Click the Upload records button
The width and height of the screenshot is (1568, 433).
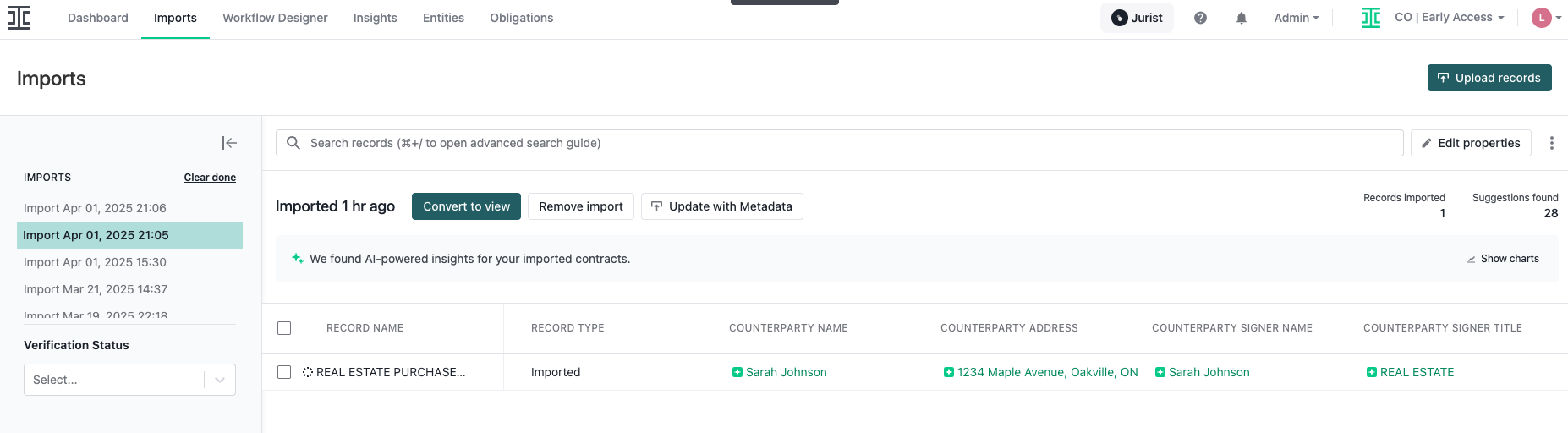point(1489,78)
